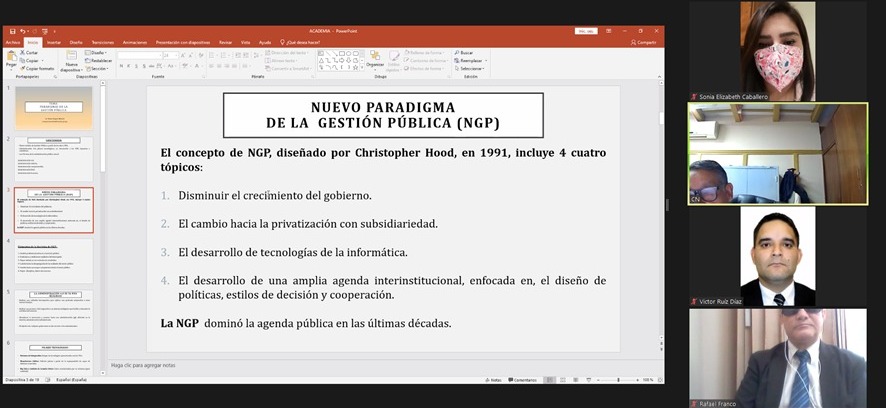Click Rafael Franco's video tile
This screenshot has height=408, width=886.
click(778, 358)
